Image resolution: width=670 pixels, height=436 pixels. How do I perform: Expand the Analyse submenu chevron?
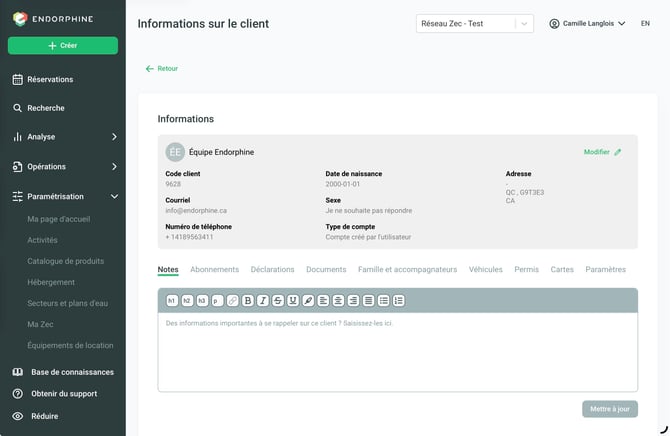point(114,137)
